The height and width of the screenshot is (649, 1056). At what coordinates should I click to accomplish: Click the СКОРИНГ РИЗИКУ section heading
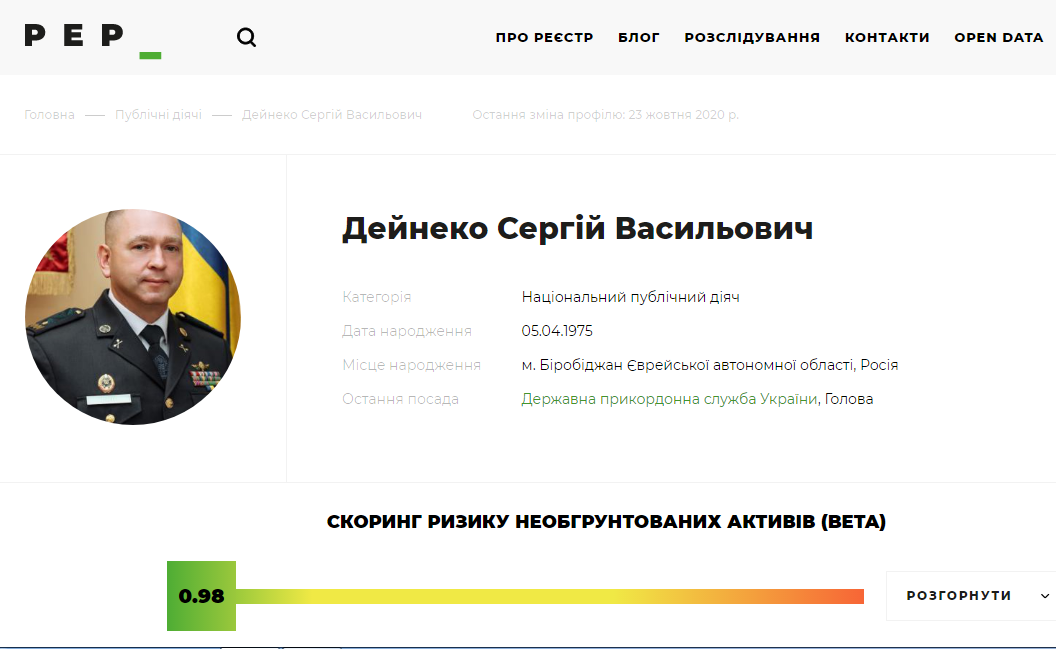click(606, 522)
